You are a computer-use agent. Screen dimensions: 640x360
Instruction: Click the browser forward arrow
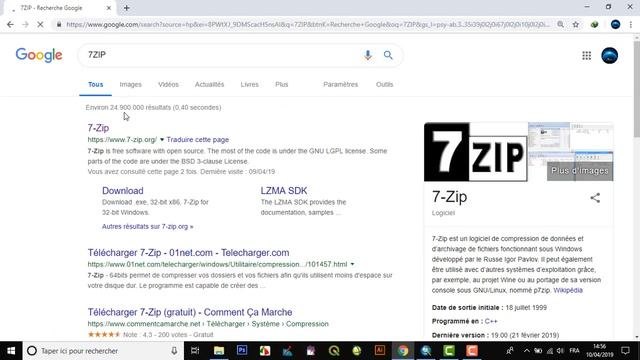(25, 24)
